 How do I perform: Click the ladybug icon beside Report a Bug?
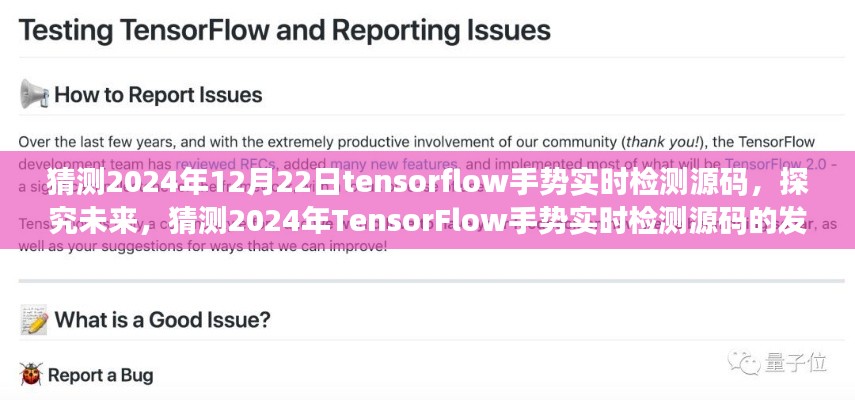[x=33, y=376]
